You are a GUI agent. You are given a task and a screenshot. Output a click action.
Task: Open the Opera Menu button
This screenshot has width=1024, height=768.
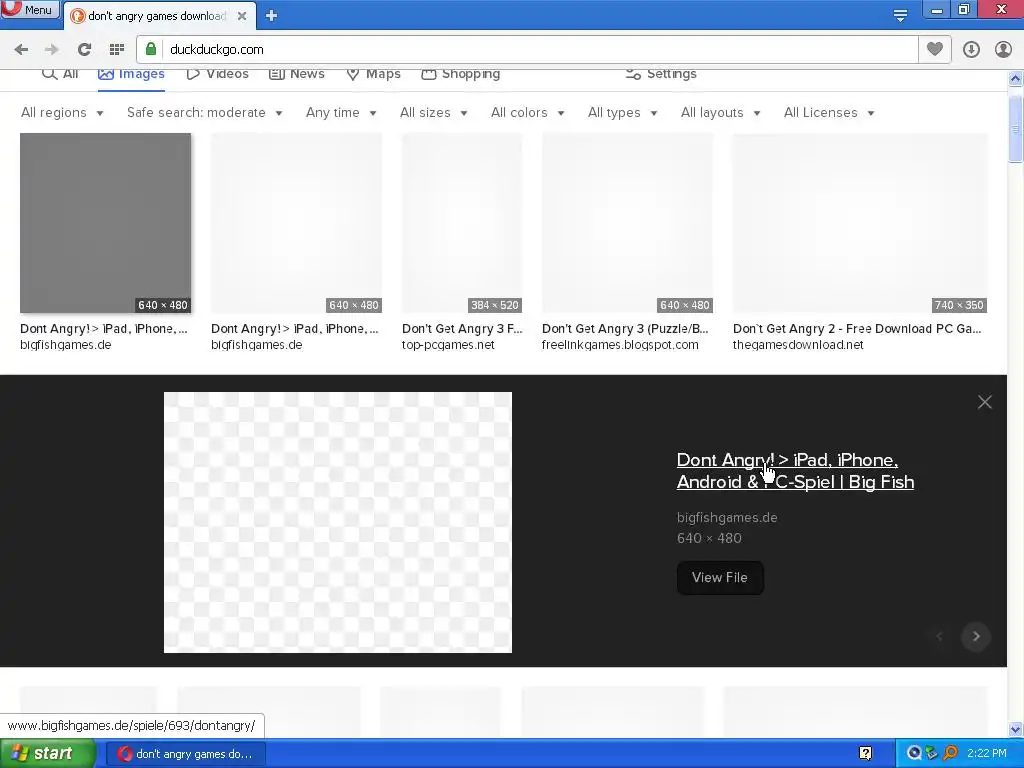[29, 9]
